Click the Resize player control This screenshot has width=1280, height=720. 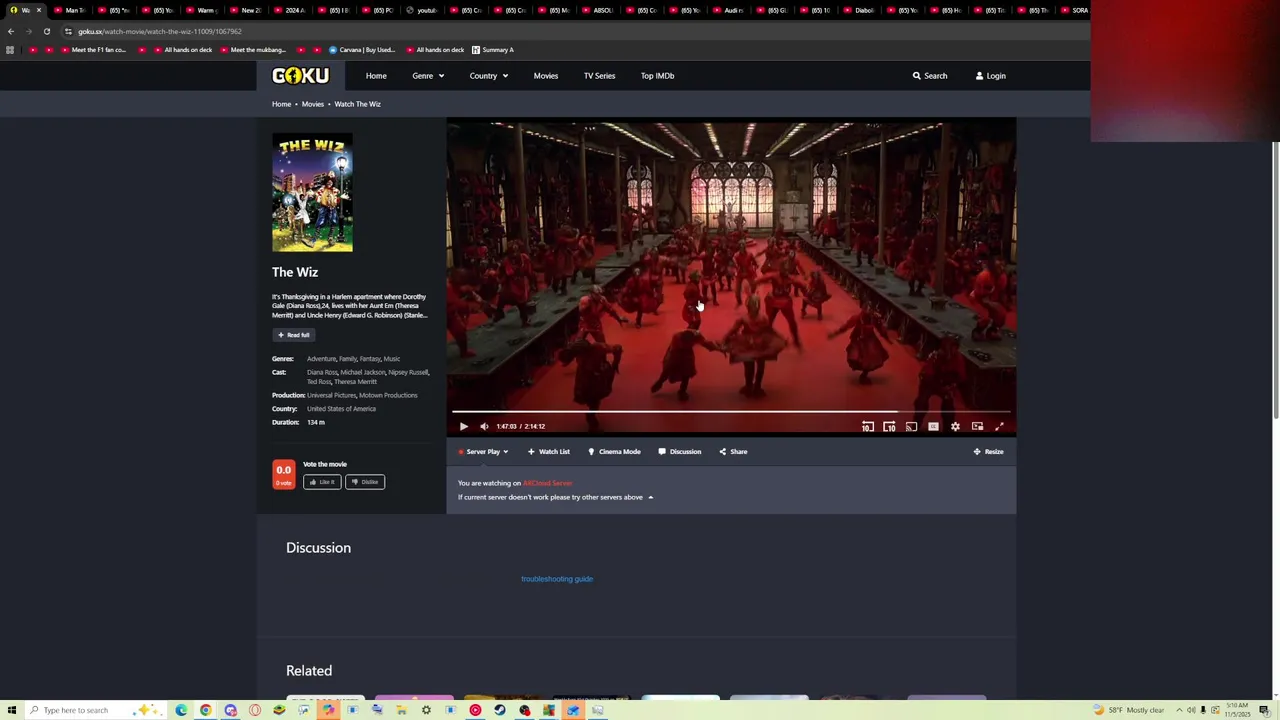pyautogui.click(x=988, y=451)
